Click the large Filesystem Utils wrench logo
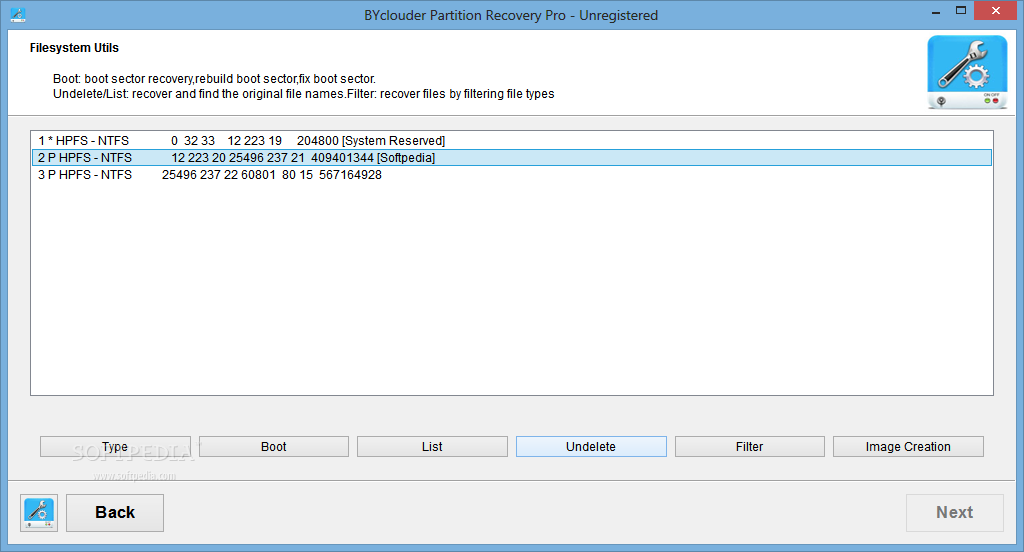The height and width of the screenshot is (552, 1024). tap(967, 72)
